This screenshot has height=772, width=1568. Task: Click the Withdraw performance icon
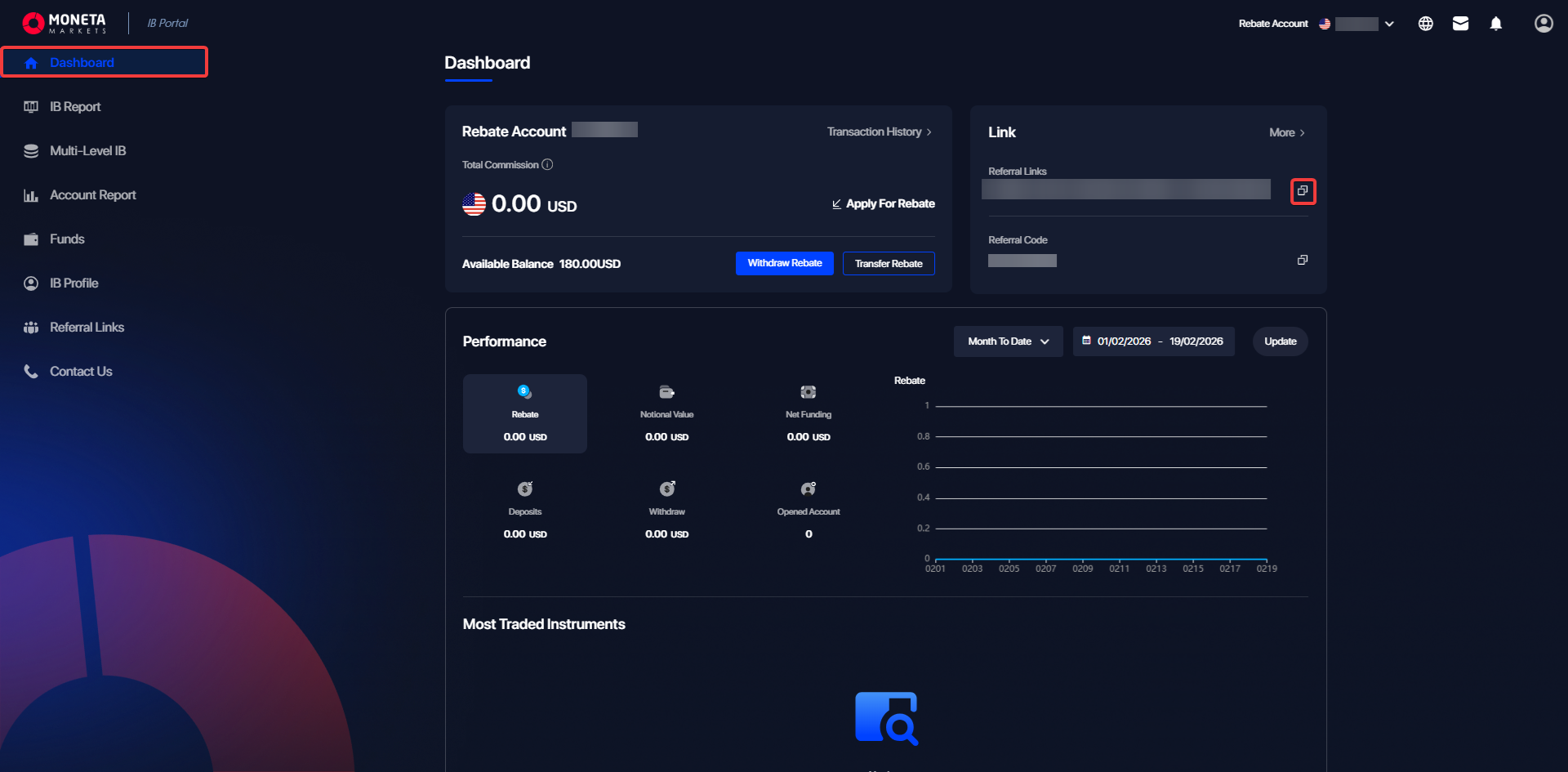[x=667, y=489]
